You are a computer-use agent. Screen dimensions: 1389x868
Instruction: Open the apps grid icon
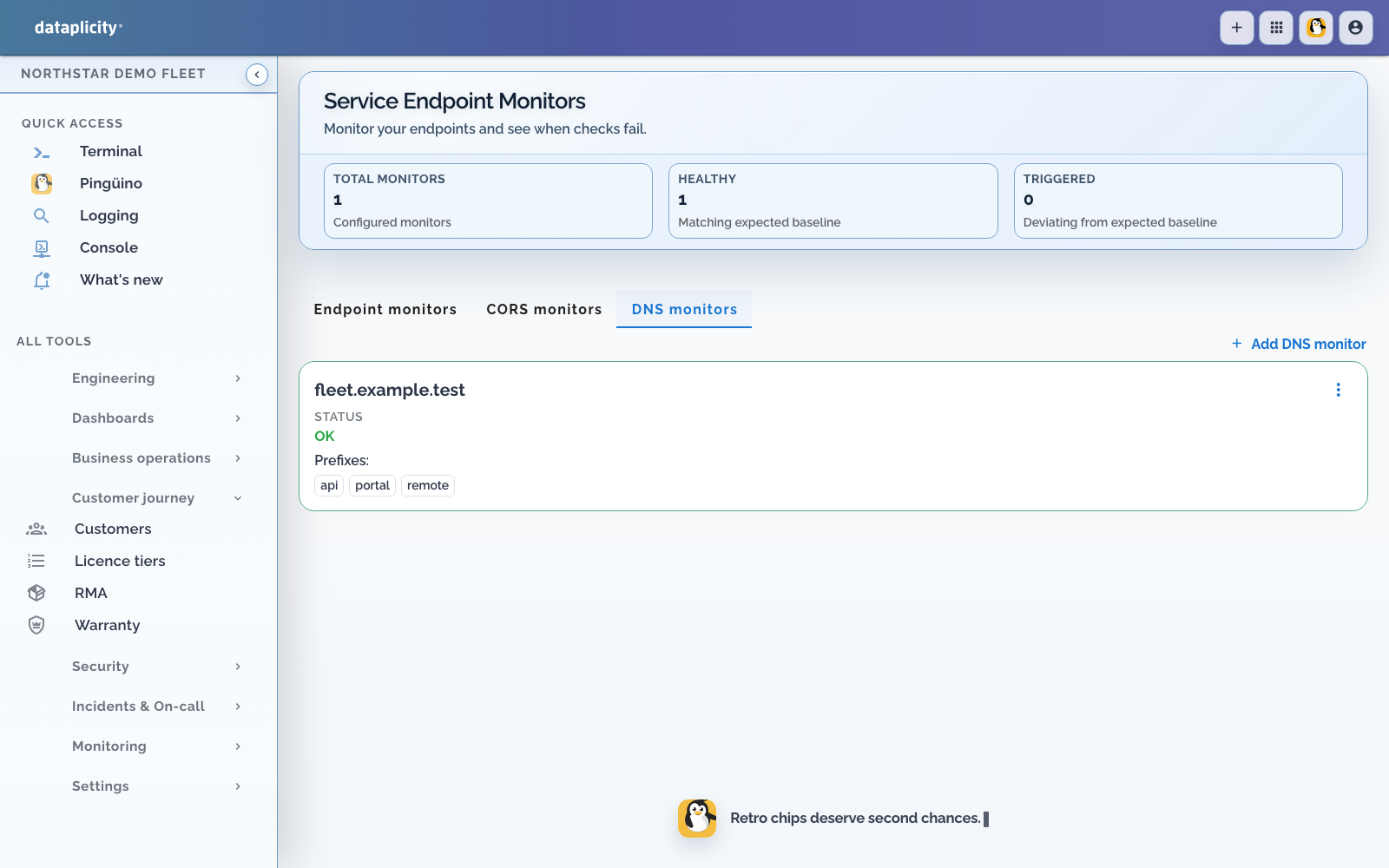[x=1276, y=28]
